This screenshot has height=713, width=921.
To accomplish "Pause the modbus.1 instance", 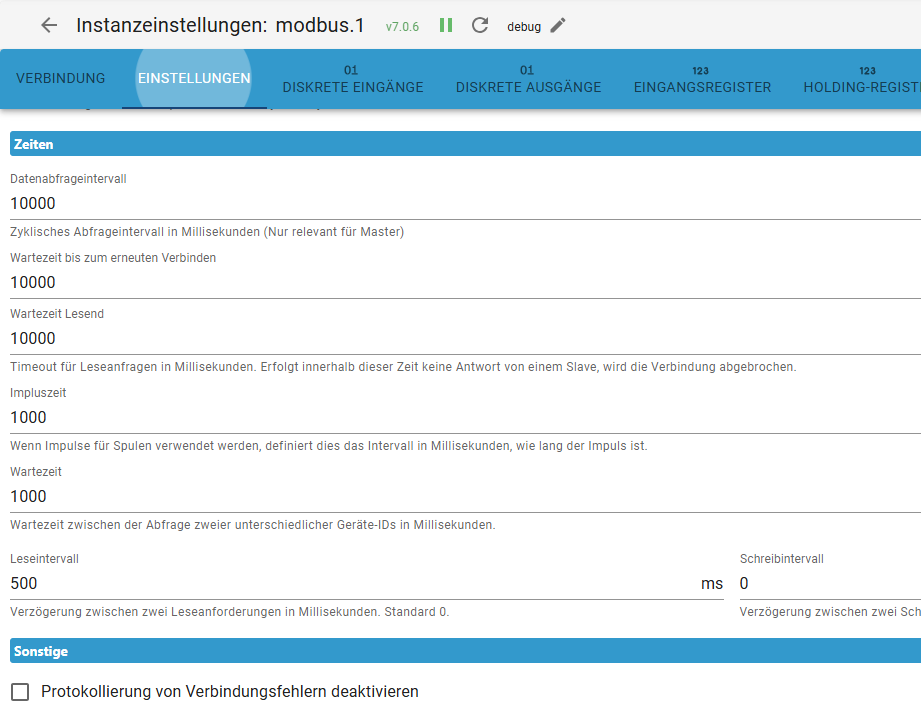I will coord(446,25).
